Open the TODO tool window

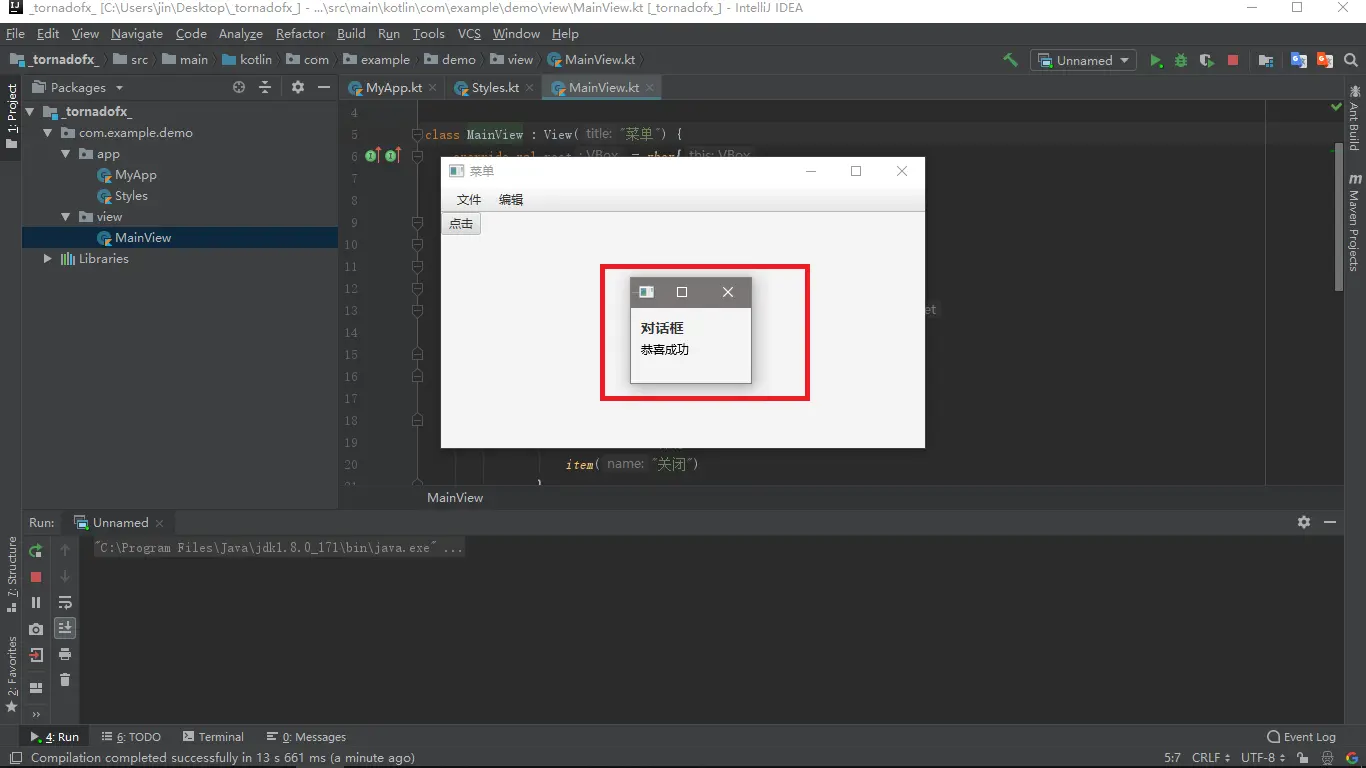(131, 737)
